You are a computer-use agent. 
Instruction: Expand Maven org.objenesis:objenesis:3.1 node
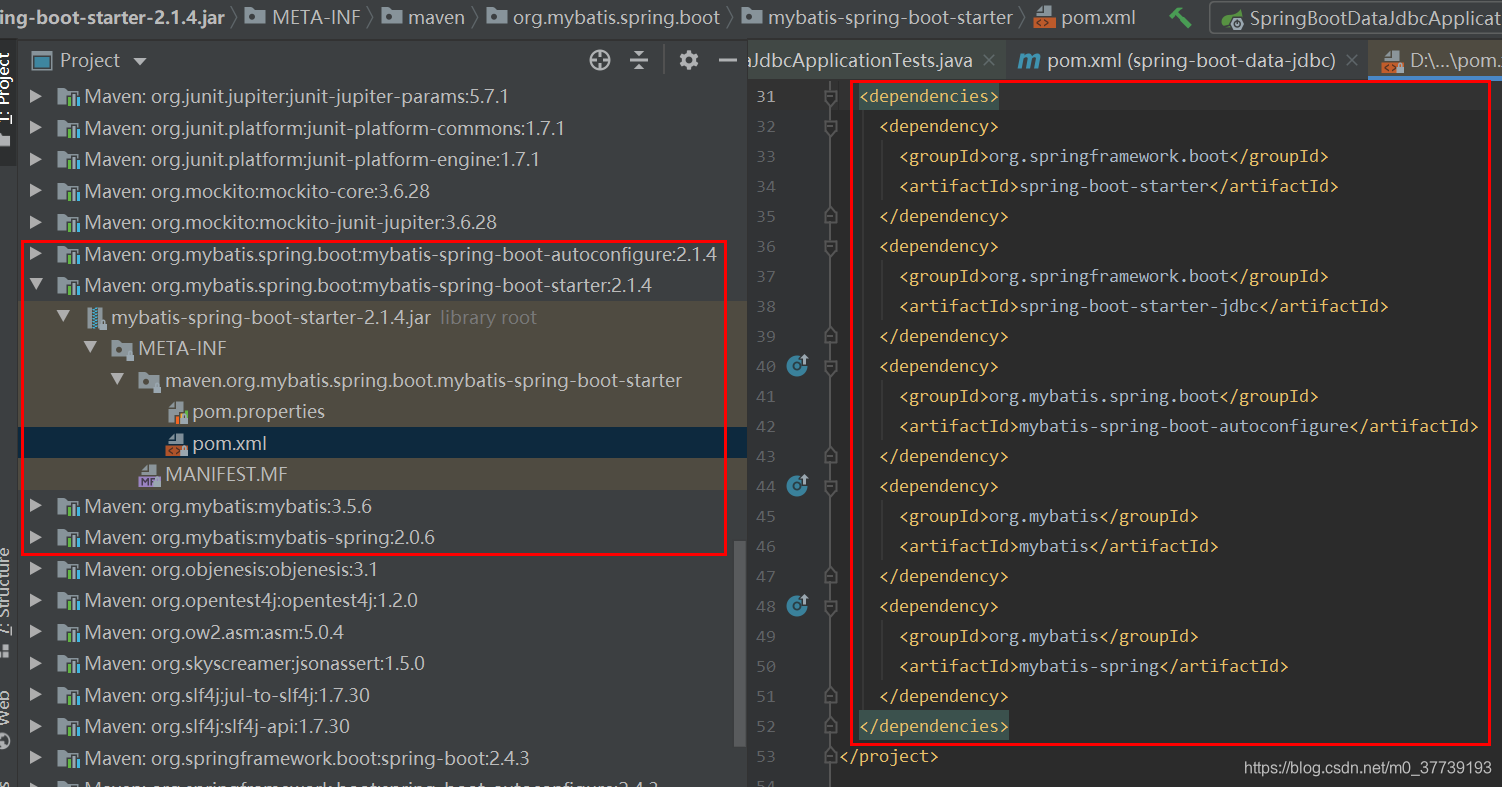[x=37, y=569]
